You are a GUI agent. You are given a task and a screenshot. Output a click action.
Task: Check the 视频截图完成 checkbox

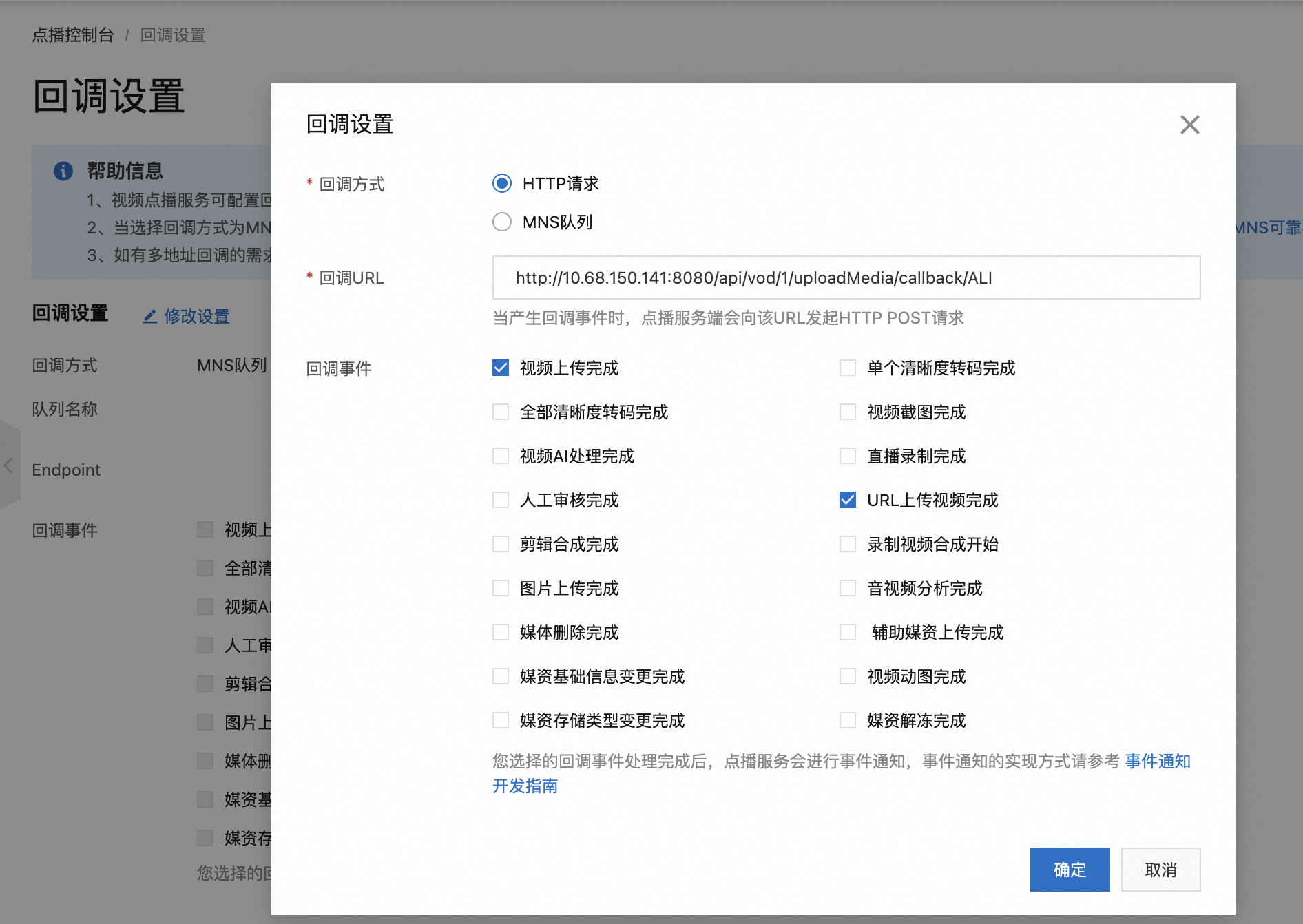click(848, 412)
